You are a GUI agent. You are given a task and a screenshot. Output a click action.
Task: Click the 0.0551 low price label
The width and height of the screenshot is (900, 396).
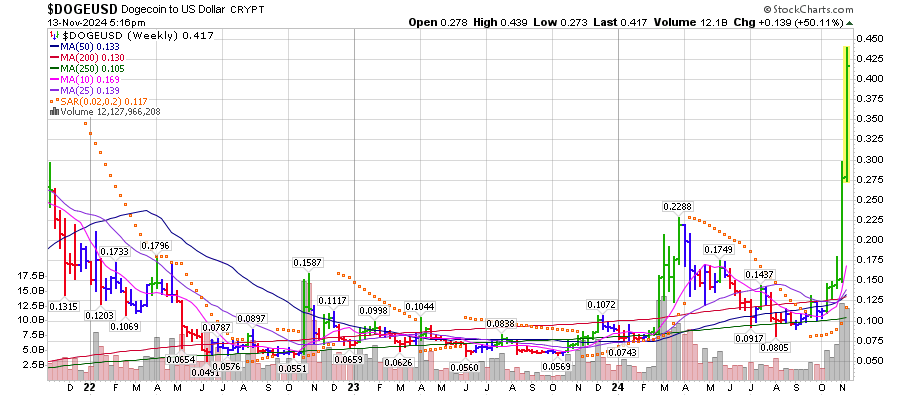(293, 368)
